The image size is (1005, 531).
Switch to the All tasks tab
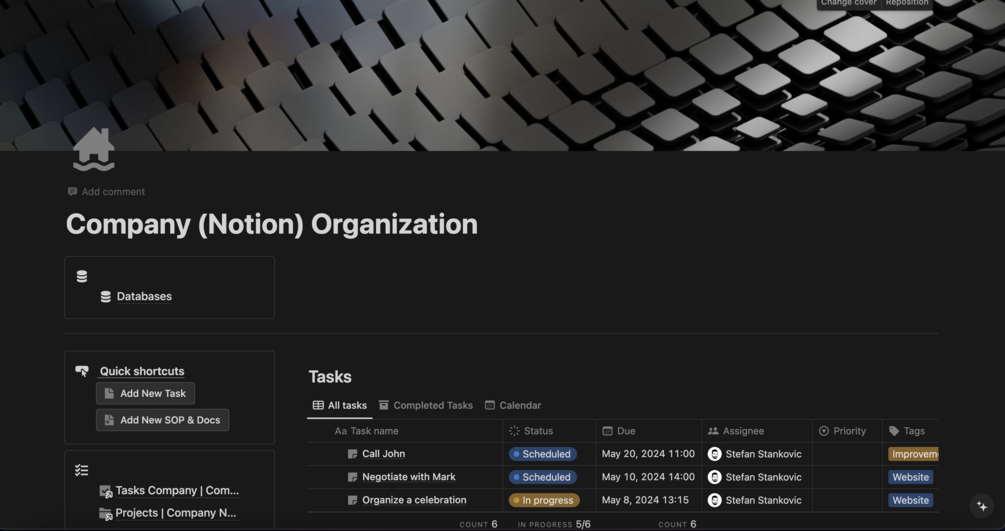(340, 405)
